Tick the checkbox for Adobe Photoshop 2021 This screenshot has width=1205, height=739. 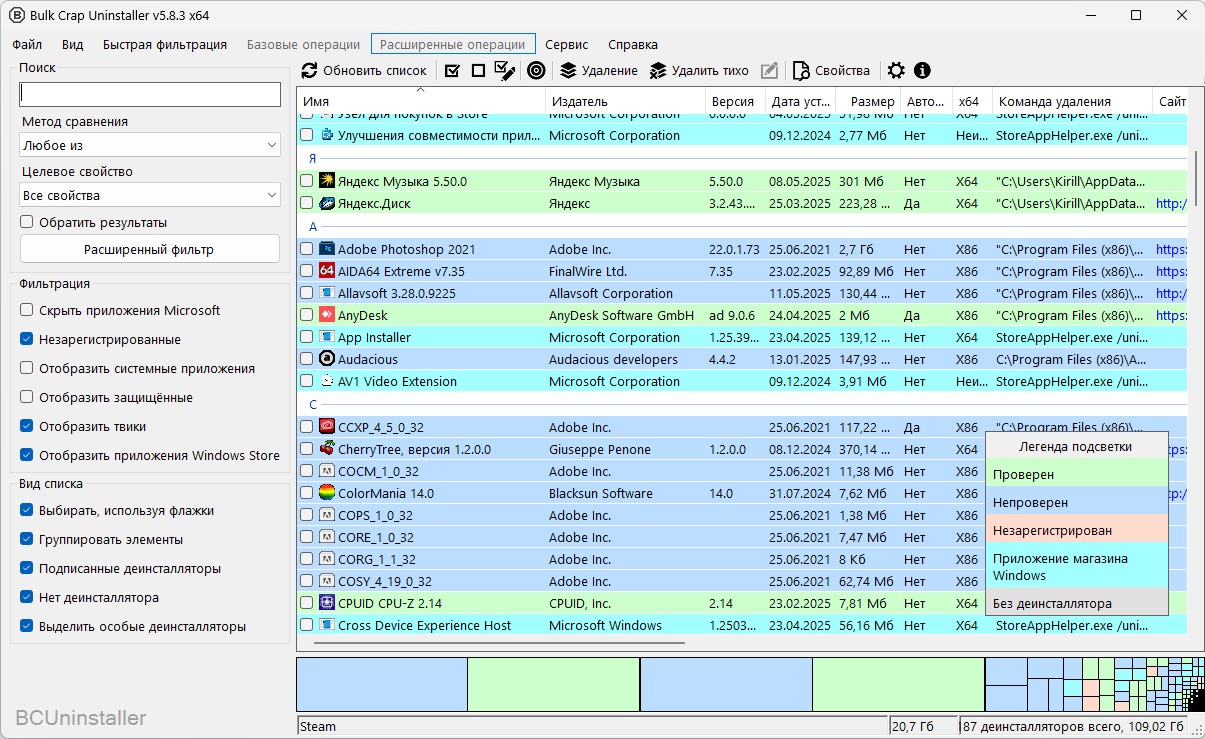tap(307, 249)
